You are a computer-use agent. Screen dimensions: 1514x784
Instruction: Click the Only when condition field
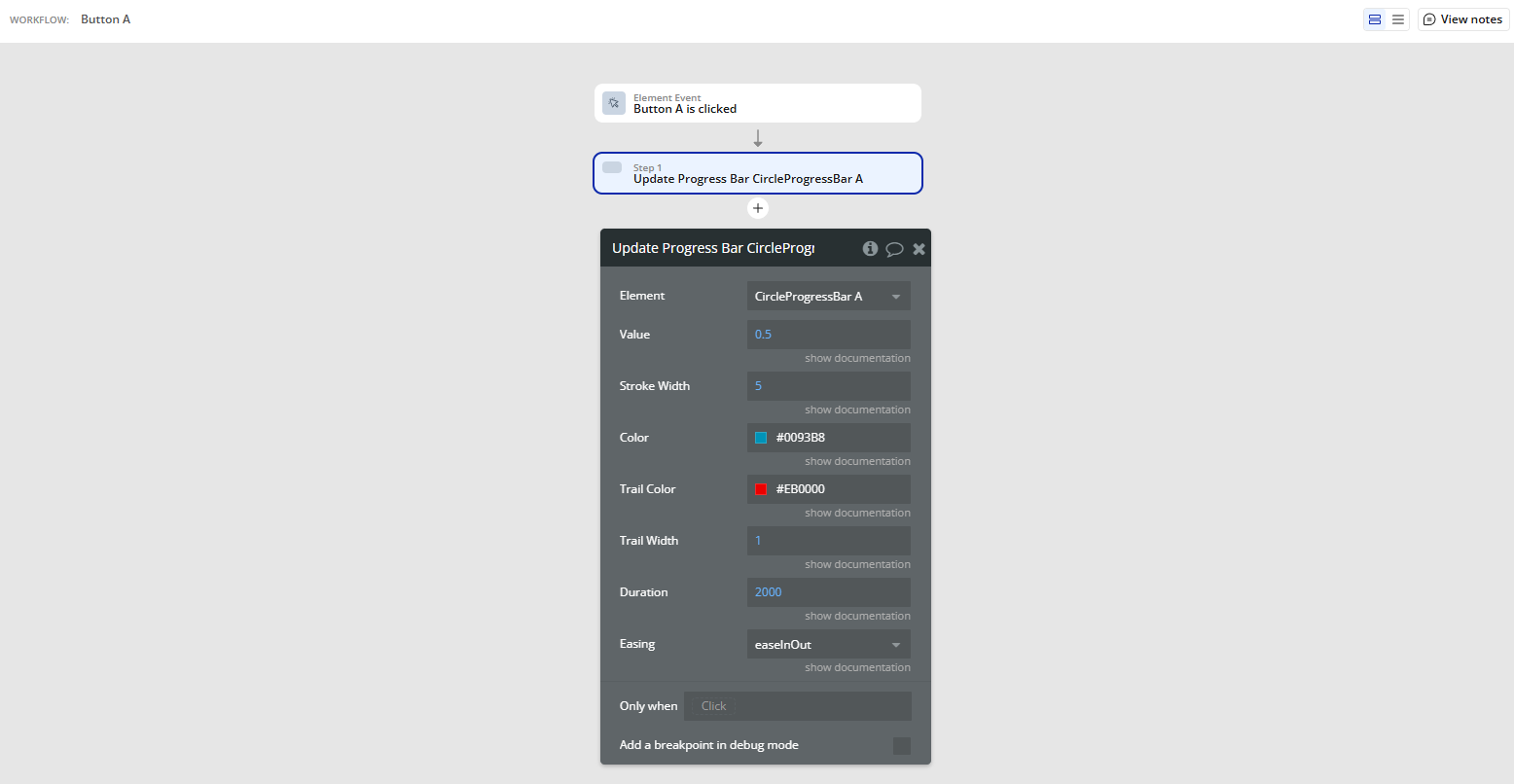click(x=798, y=705)
